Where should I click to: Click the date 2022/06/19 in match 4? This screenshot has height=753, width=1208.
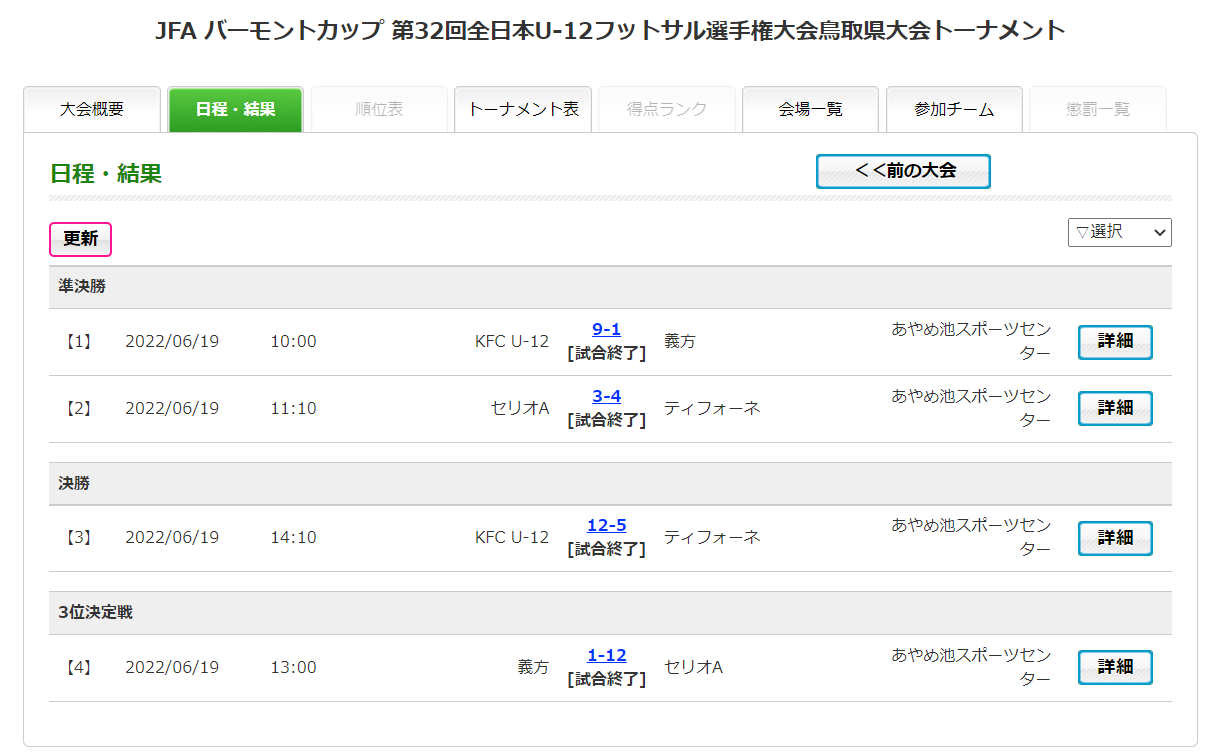tap(172, 667)
